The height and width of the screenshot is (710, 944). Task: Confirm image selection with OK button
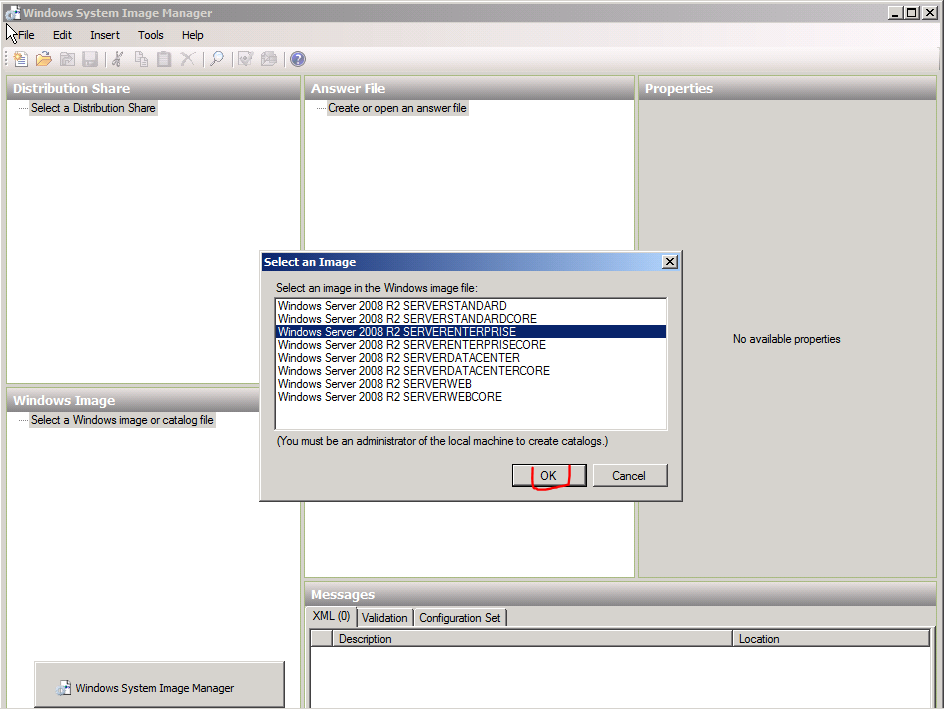pos(548,476)
